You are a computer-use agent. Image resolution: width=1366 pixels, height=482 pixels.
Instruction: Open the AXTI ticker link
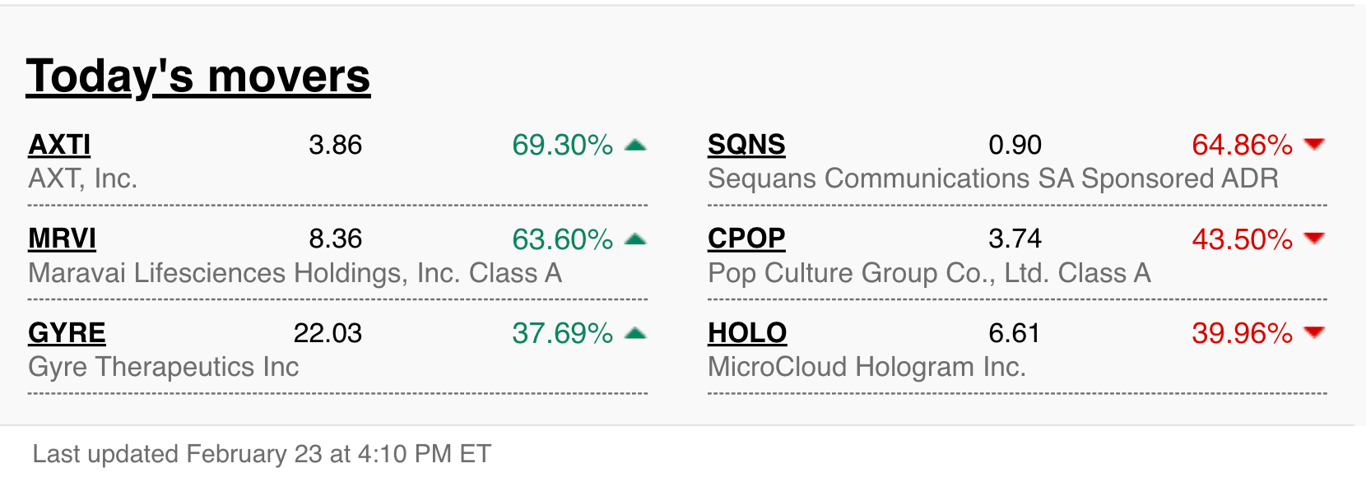tap(59, 146)
